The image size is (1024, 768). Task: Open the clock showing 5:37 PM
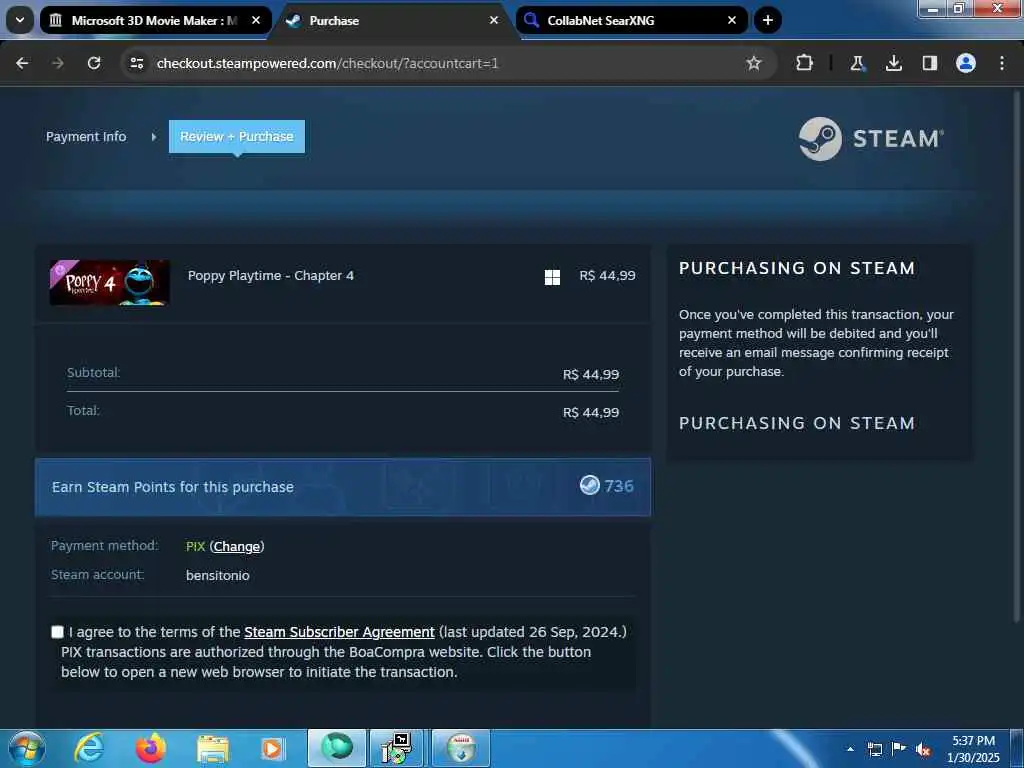click(973, 749)
